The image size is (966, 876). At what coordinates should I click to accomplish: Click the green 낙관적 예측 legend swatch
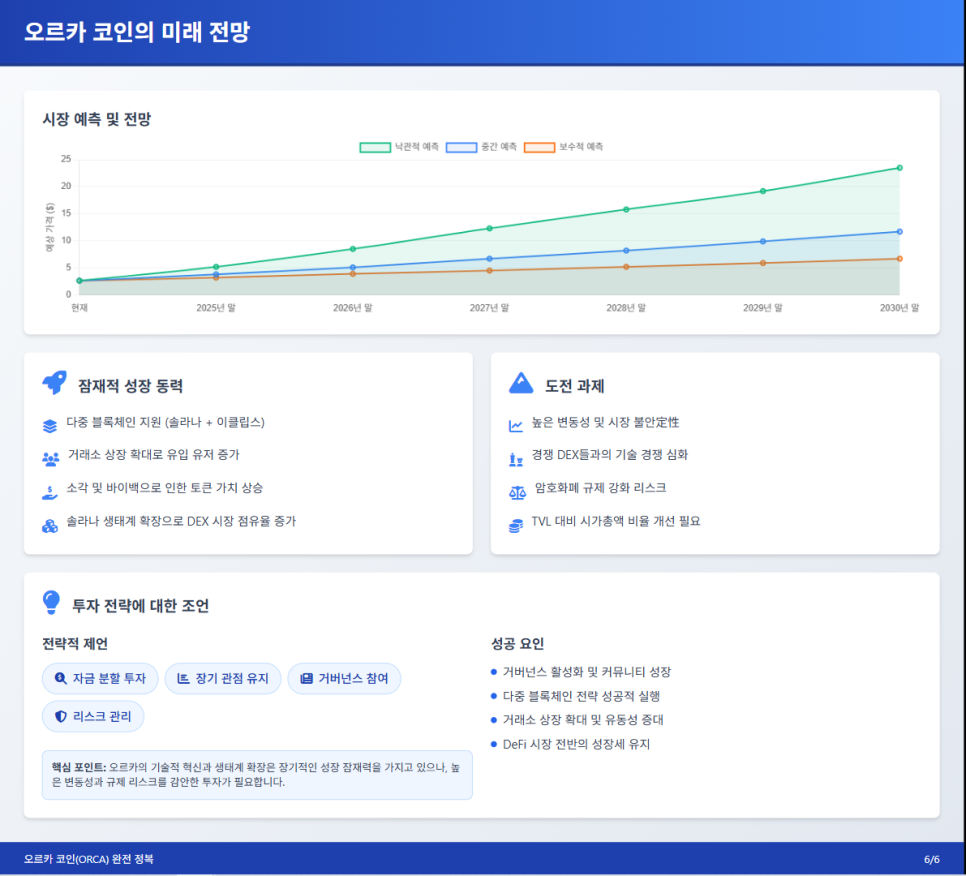pyautogui.click(x=375, y=147)
